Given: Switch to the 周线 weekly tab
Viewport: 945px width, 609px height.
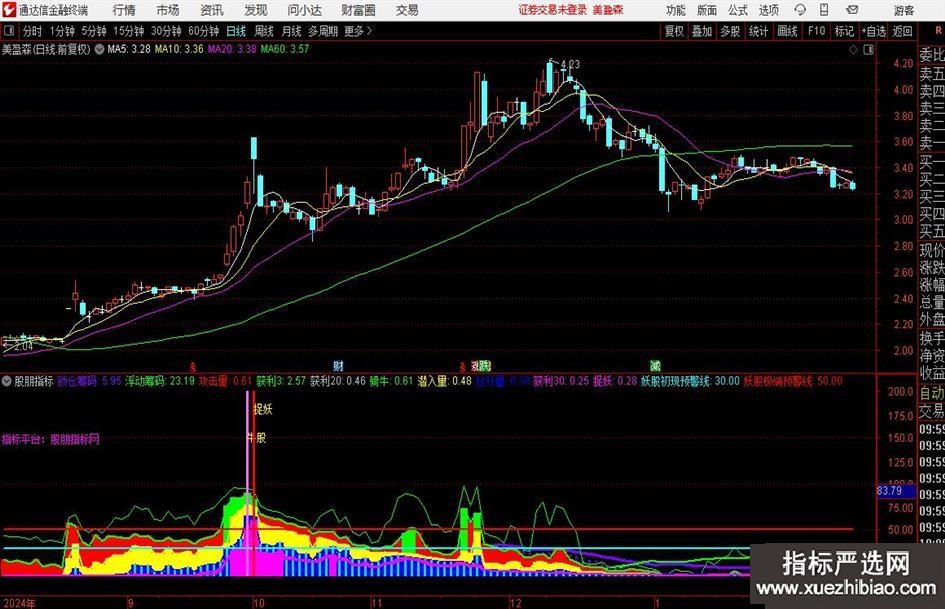Looking at the screenshot, I should (264, 31).
